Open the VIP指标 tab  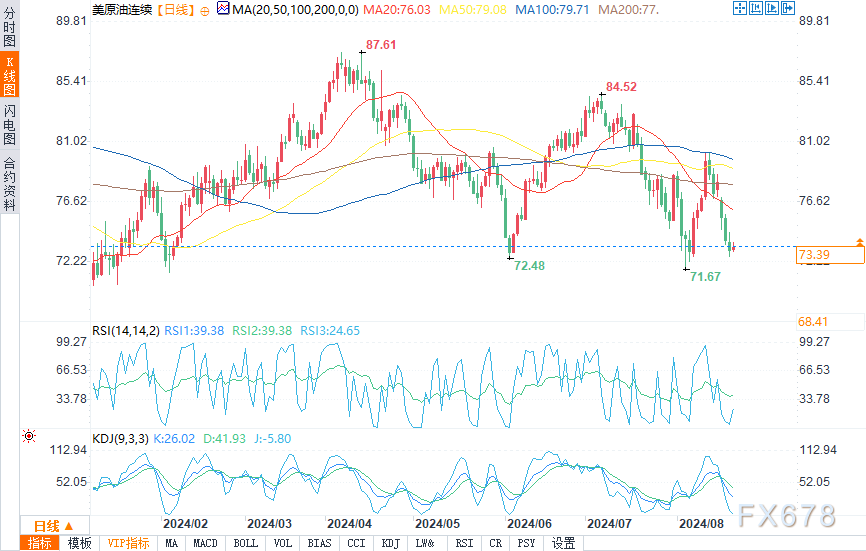click(x=128, y=543)
